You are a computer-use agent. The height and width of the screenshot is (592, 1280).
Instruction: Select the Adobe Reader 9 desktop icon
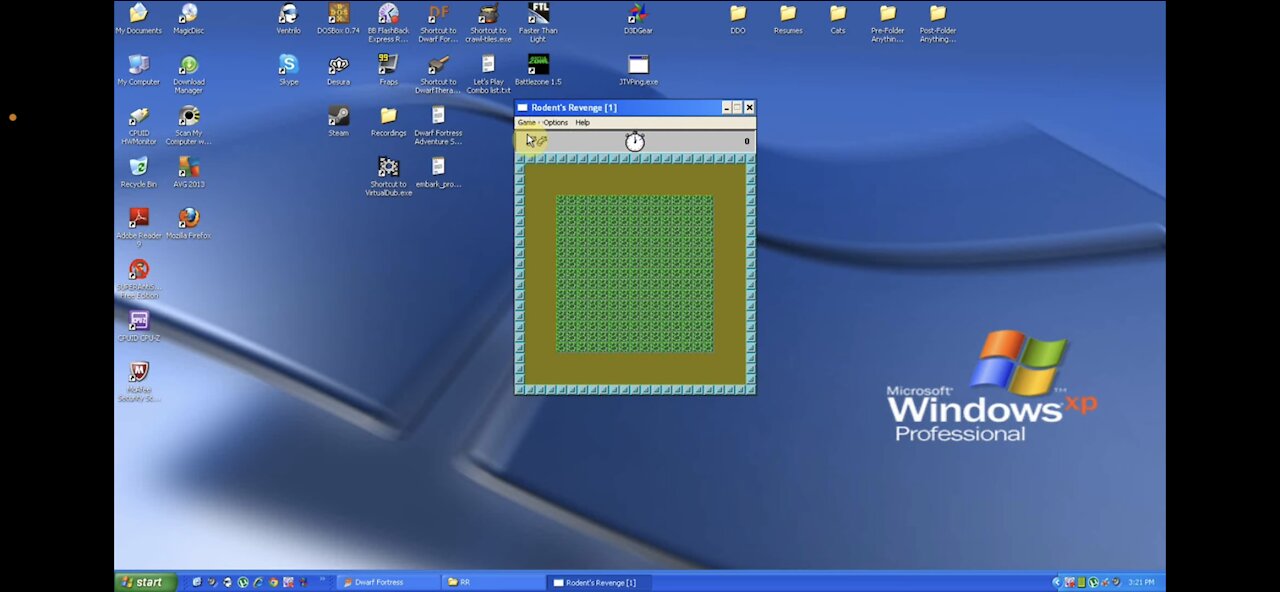point(139,226)
